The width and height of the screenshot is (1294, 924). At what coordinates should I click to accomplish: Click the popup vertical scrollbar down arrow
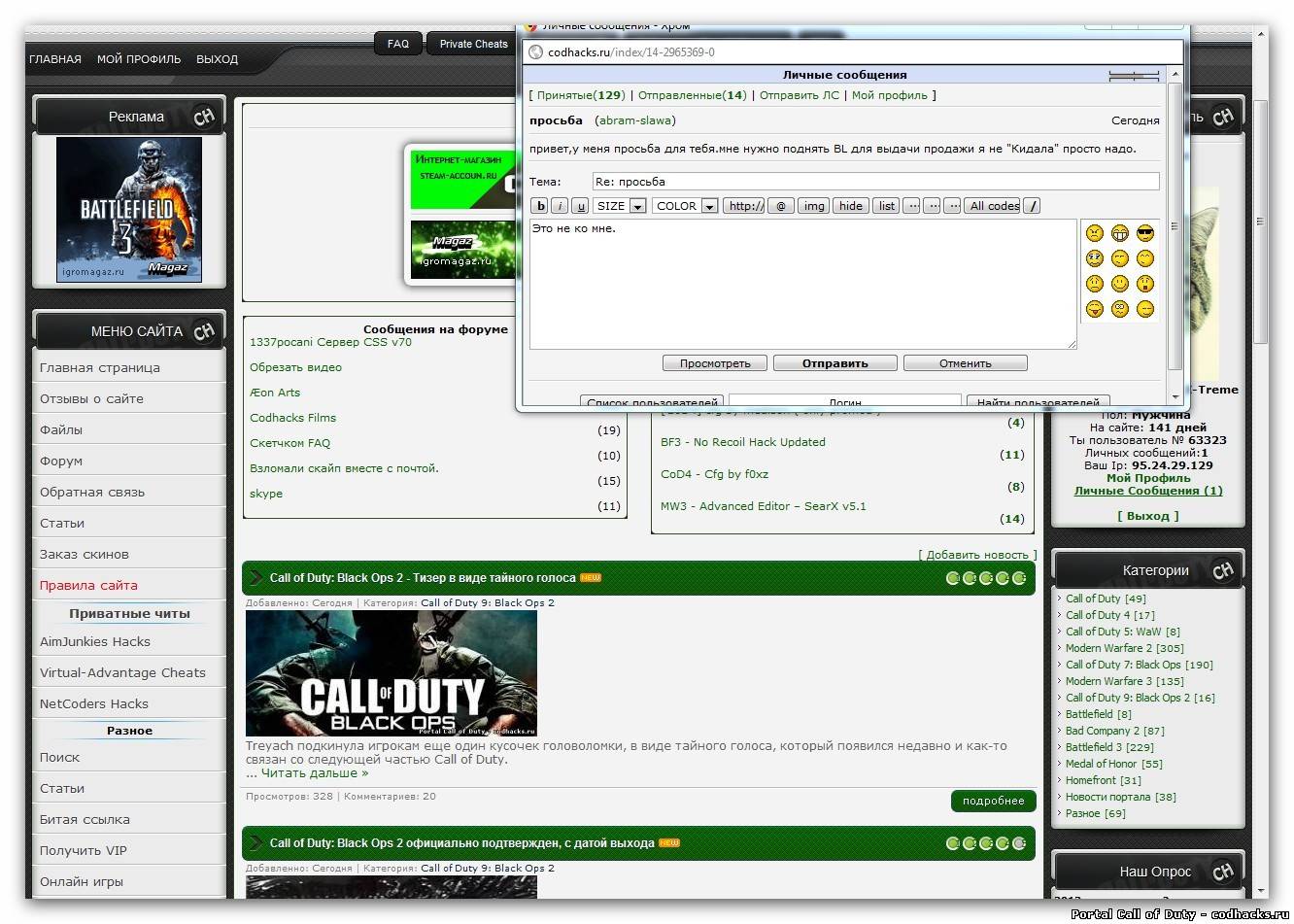tap(1175, 396)
